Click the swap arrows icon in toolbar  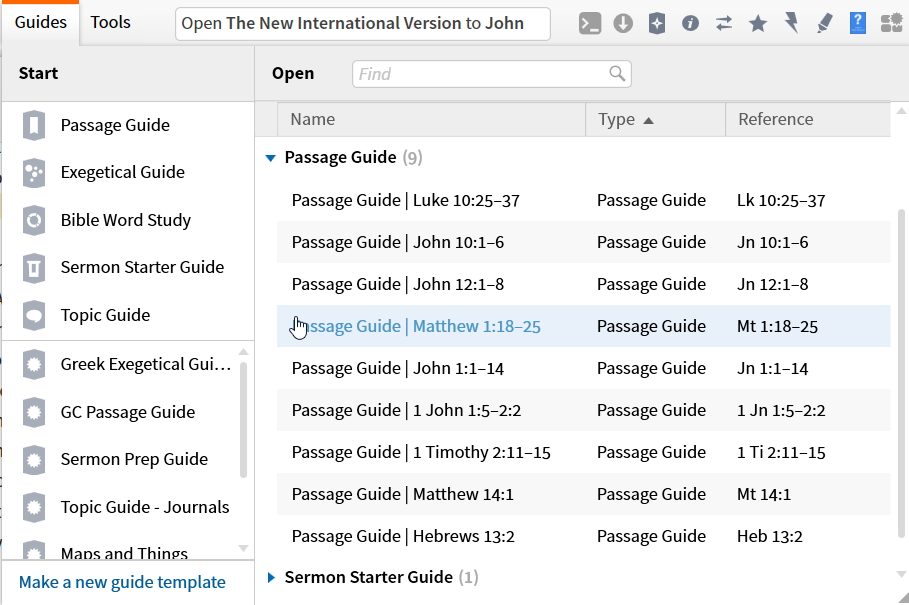(x=724, y=24)
